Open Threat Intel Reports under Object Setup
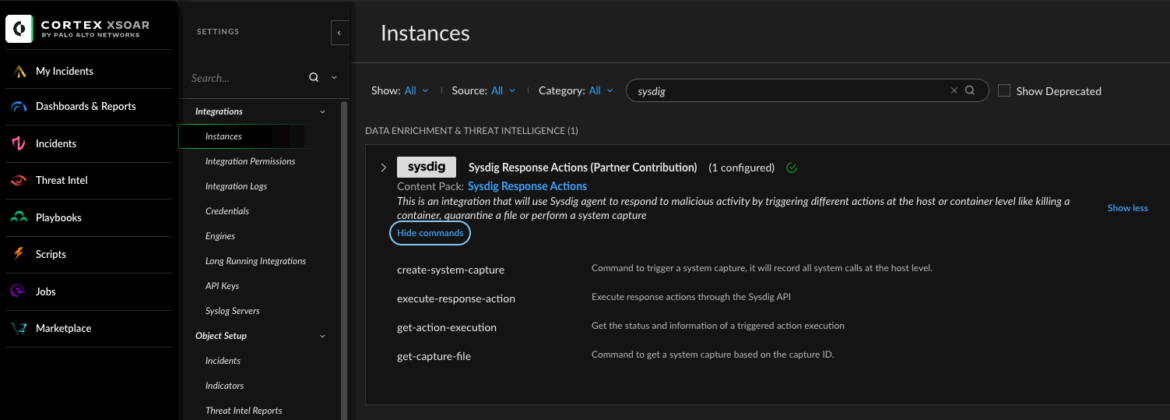Image resolution: width=1170 pixels, height=420 pixels. [x=243, y=410]
